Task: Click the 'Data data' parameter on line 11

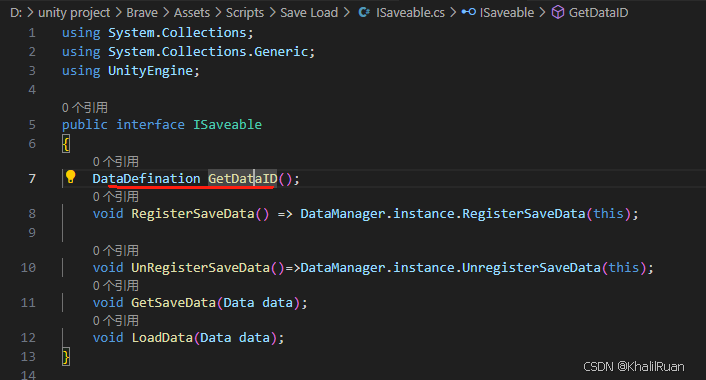Action: 258,303
